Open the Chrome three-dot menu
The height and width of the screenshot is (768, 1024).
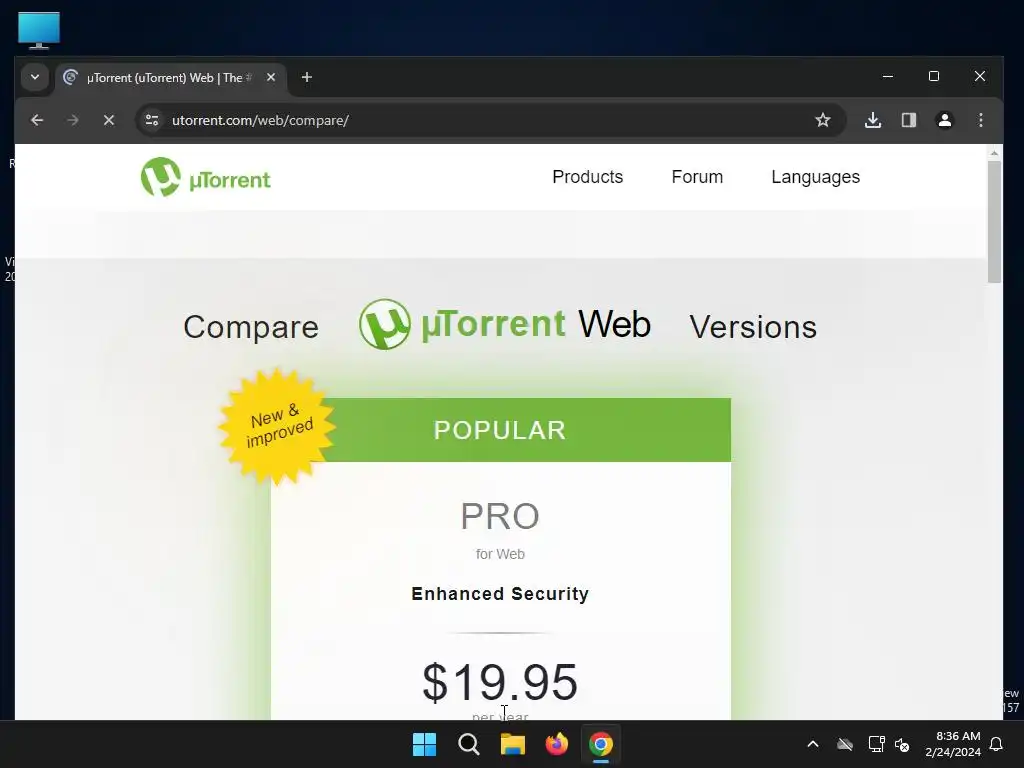981,120
